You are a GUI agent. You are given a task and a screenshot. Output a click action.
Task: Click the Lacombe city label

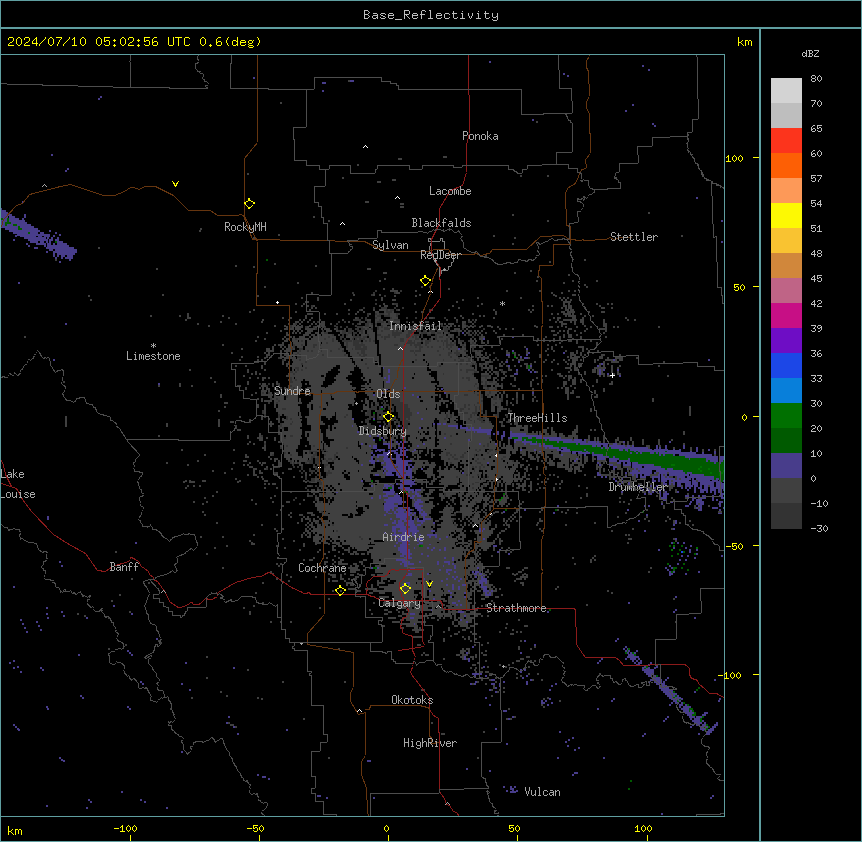[450, 191]
